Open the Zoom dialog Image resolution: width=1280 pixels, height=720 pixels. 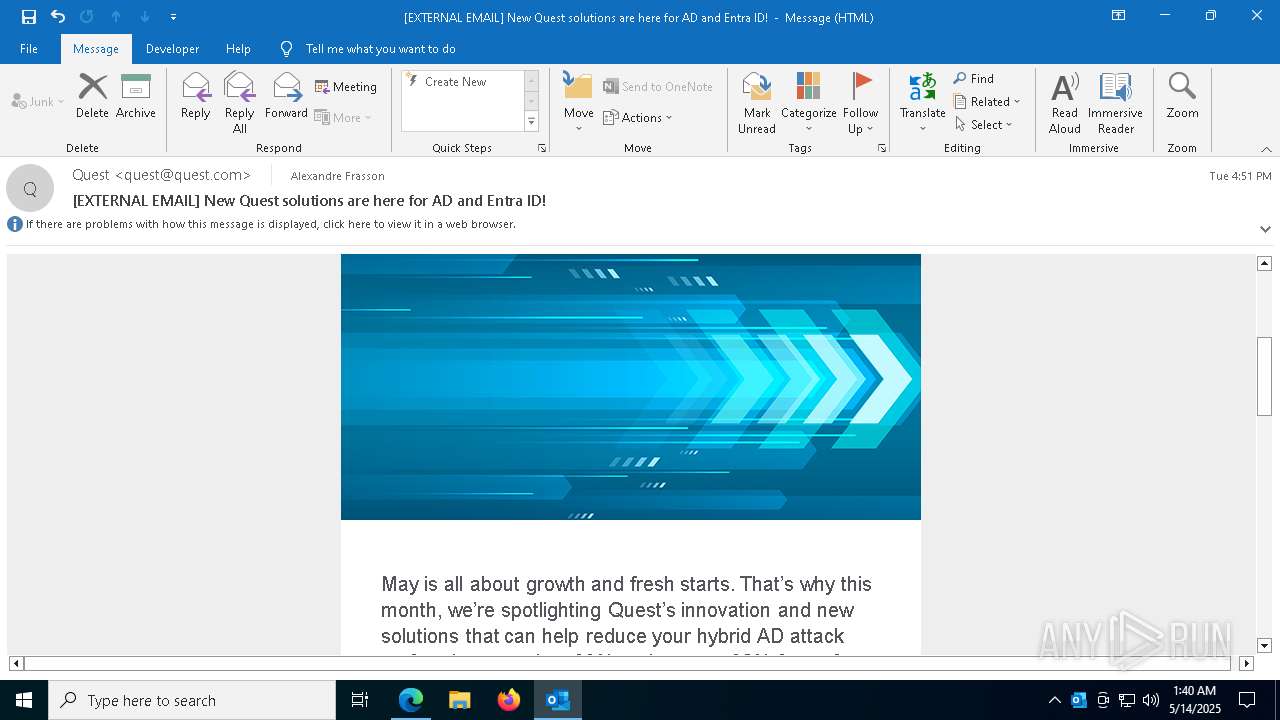1182,96
